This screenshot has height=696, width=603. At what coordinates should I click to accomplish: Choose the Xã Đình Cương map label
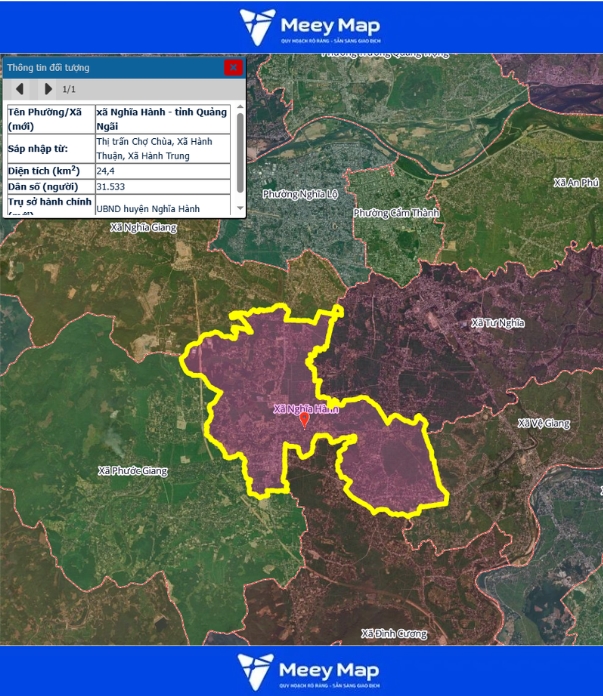(x=394, y=633)
